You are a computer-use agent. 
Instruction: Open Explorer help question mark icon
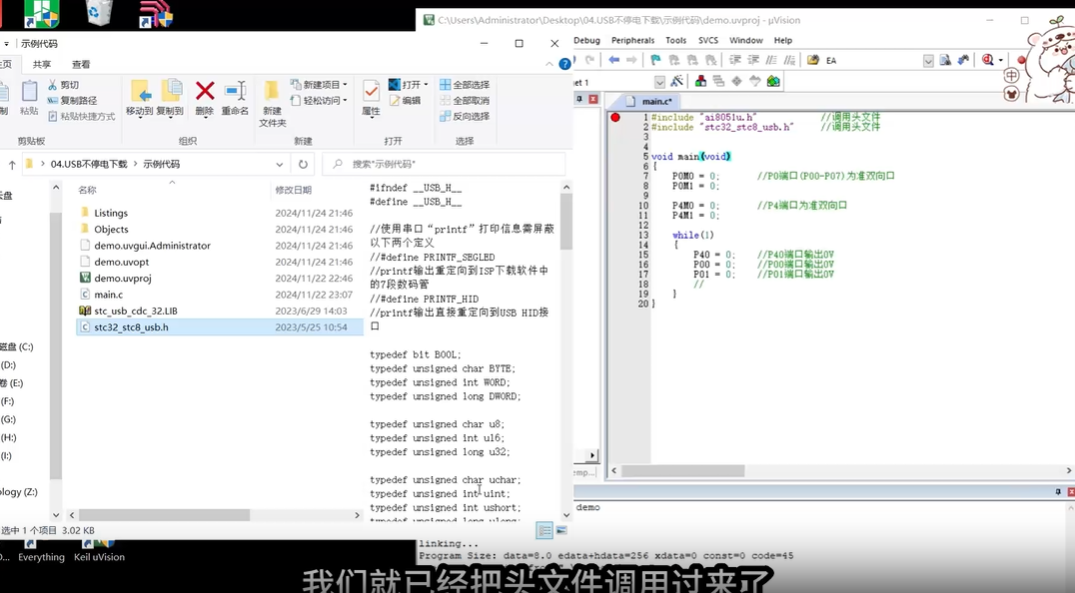(565, 64)
